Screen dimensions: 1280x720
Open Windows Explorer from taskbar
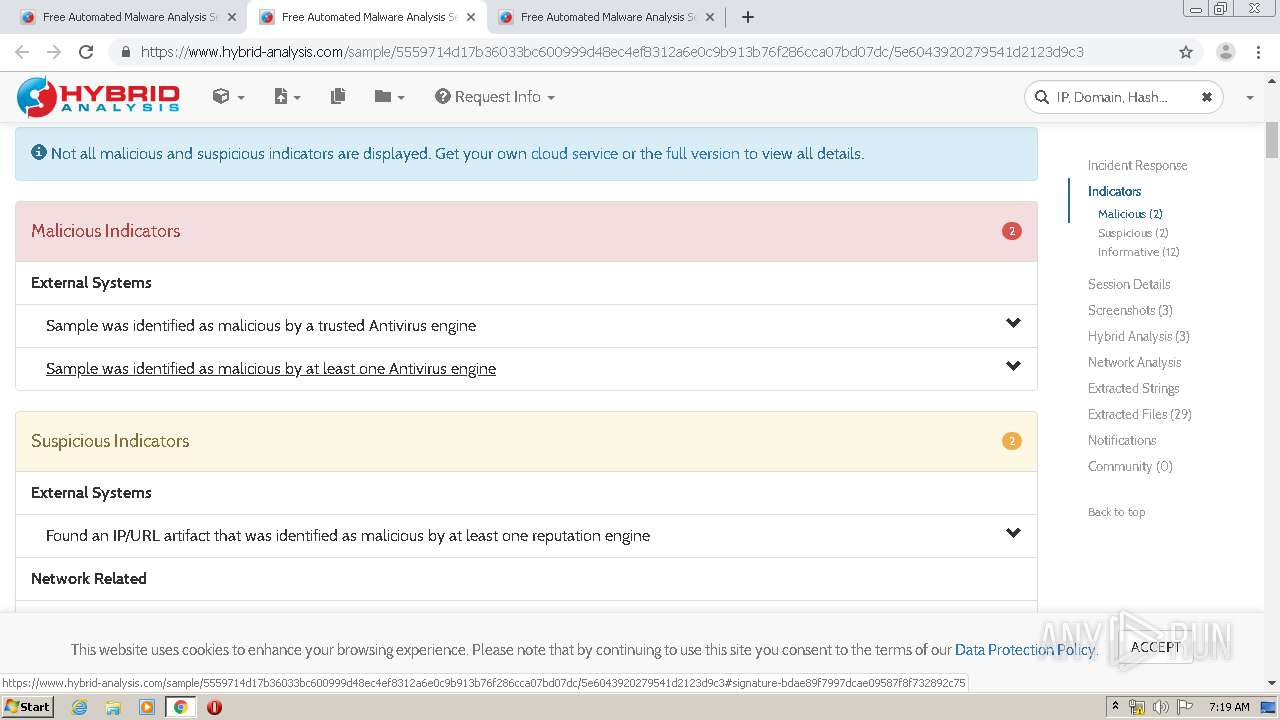113,707
